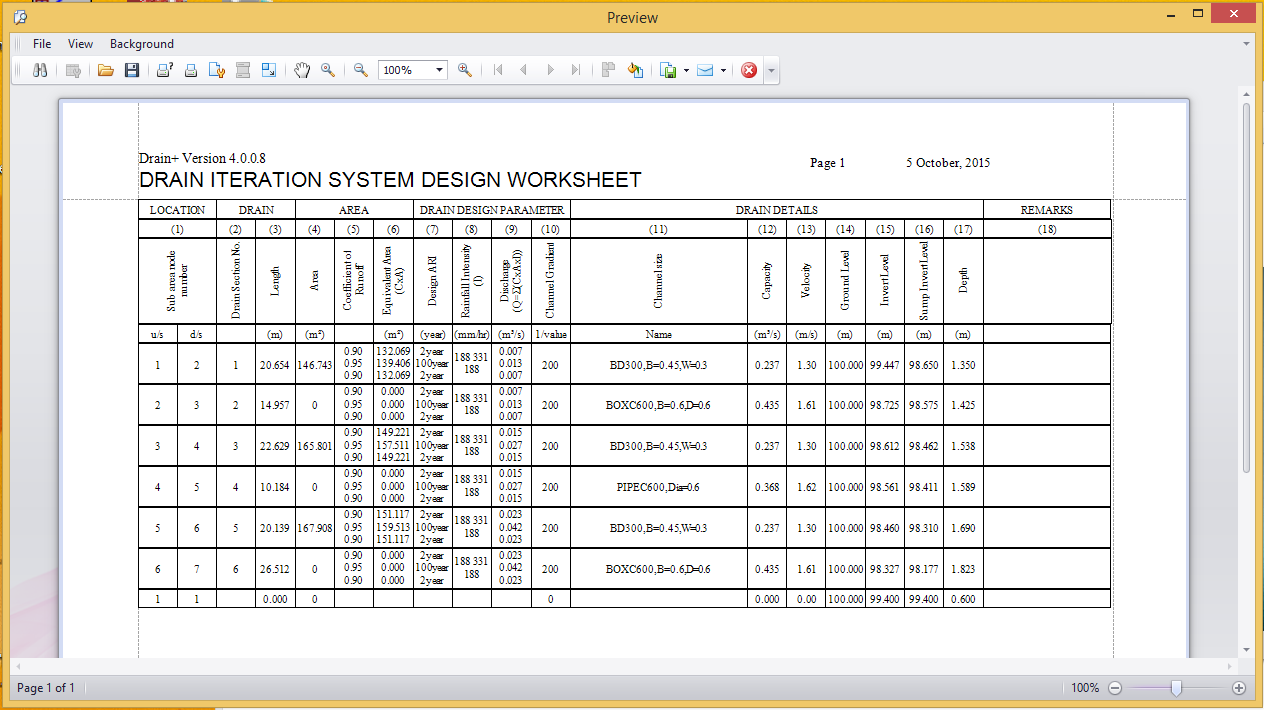Click the Send via E-mail envelope icon
The width and height of the screenshot is (1264, 710).
pos(705,70)
